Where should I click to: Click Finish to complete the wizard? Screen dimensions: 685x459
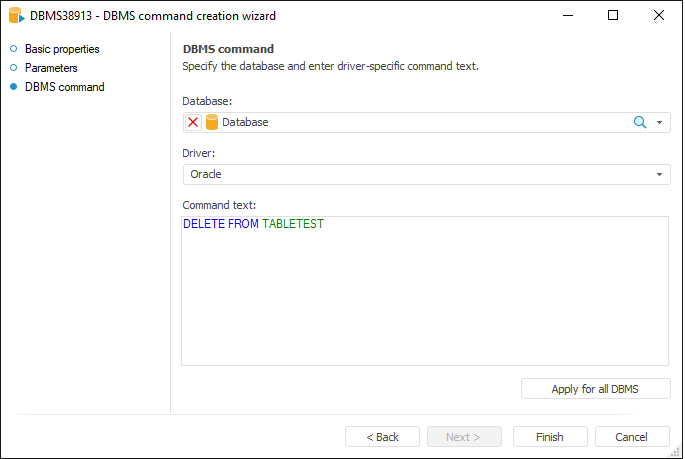550,437
